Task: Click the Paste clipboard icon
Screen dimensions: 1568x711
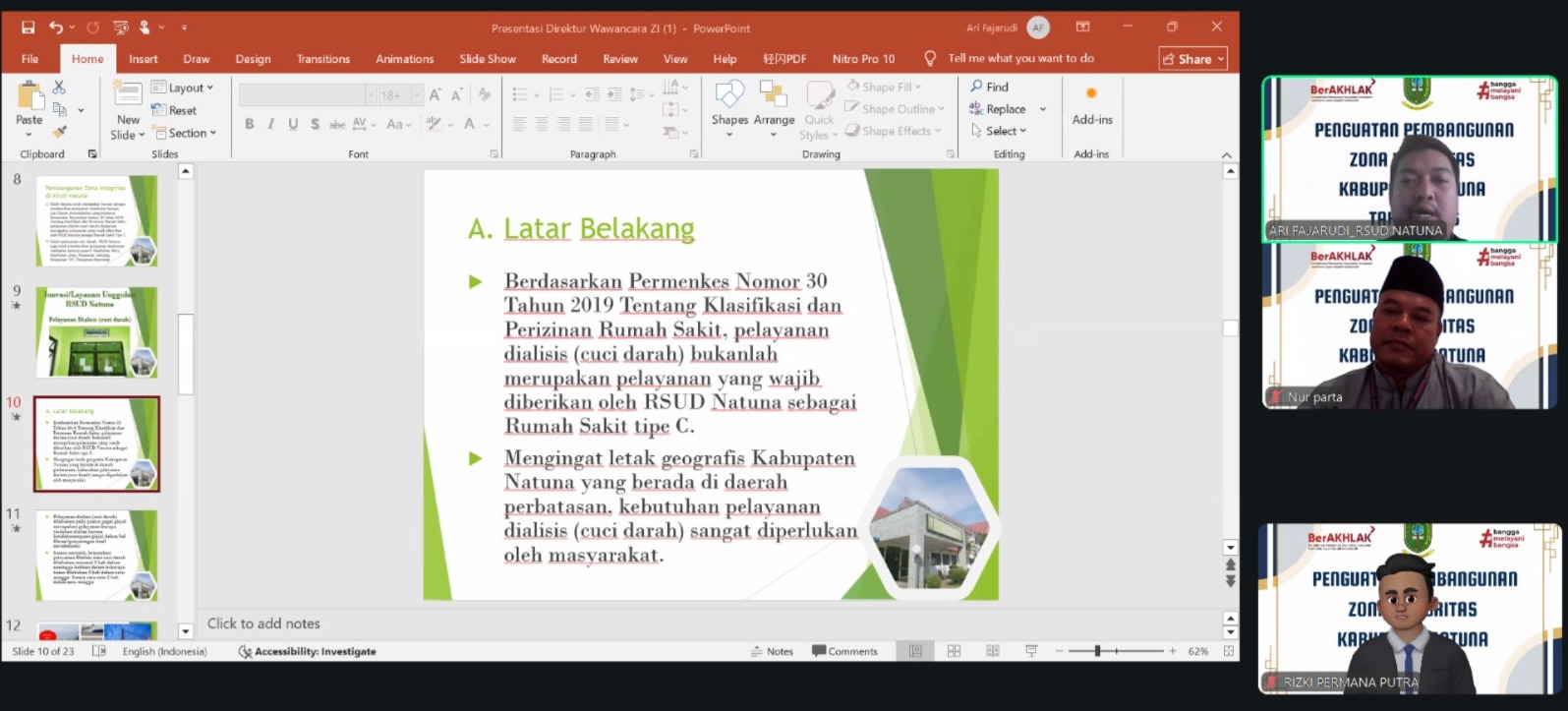Action: pyautogui.click(x=29, y=96)
